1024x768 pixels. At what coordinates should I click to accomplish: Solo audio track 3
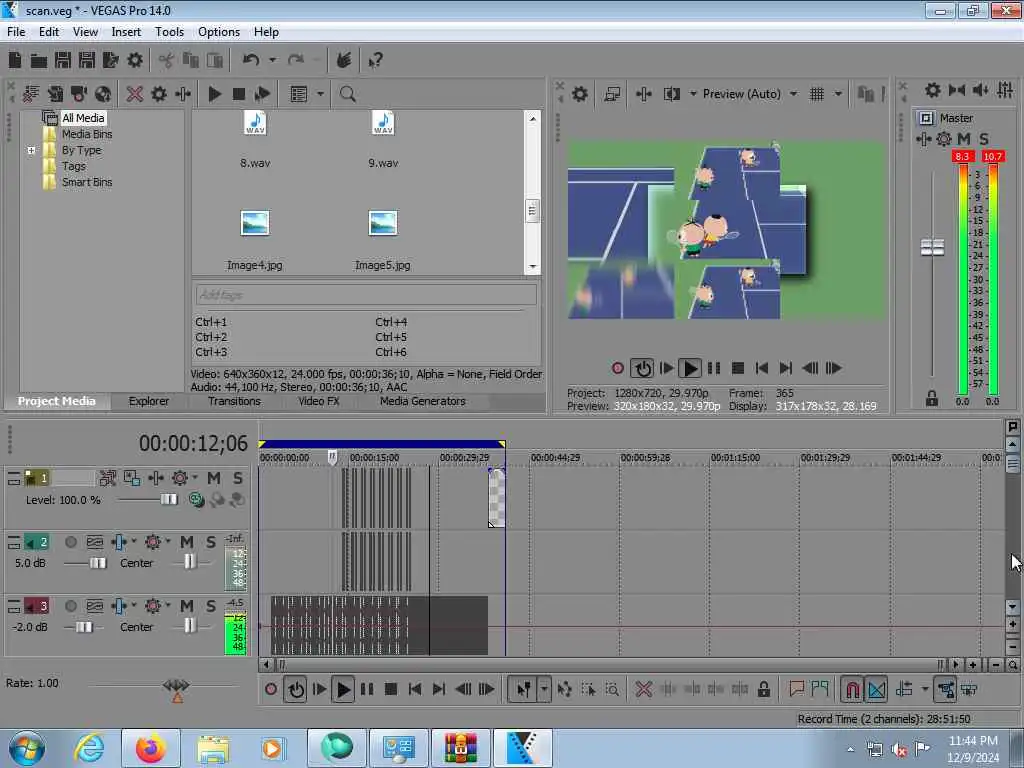pos(211,606)
